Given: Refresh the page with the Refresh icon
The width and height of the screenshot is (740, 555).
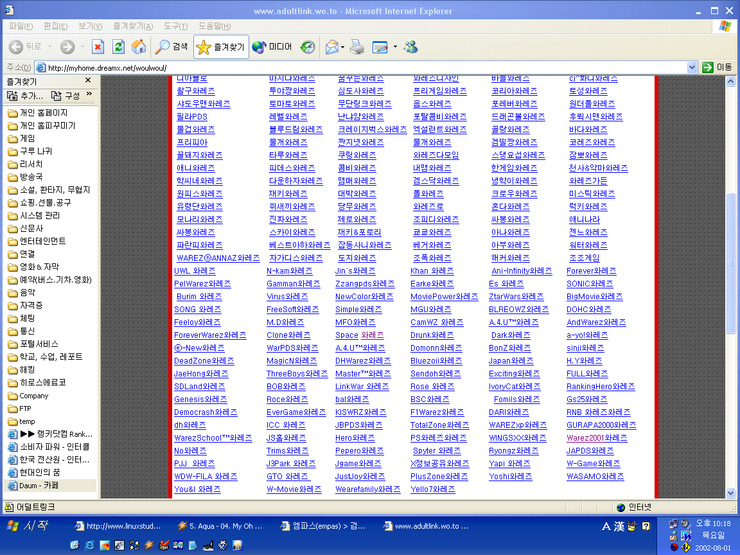Looking at the screenshot, I should [118, 47].
